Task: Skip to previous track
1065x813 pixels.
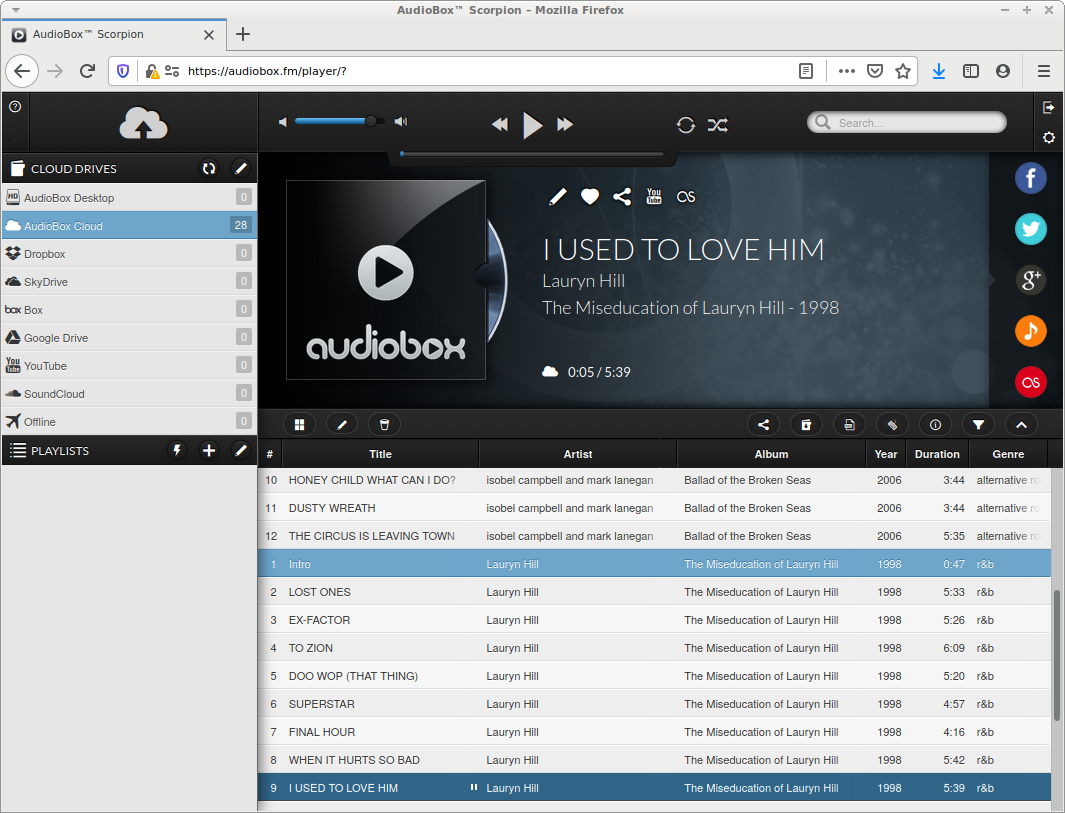Action: click(x=500, y=124)
